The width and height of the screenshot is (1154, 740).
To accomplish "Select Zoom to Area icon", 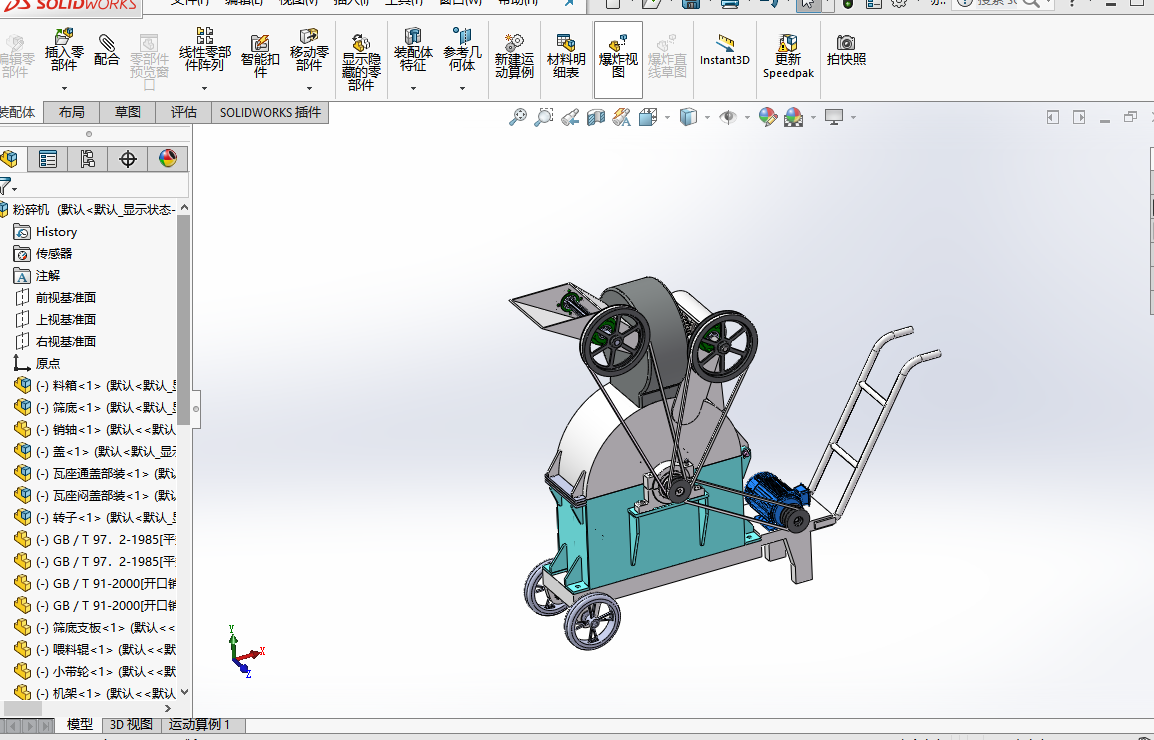I will [x=544, y=117].
